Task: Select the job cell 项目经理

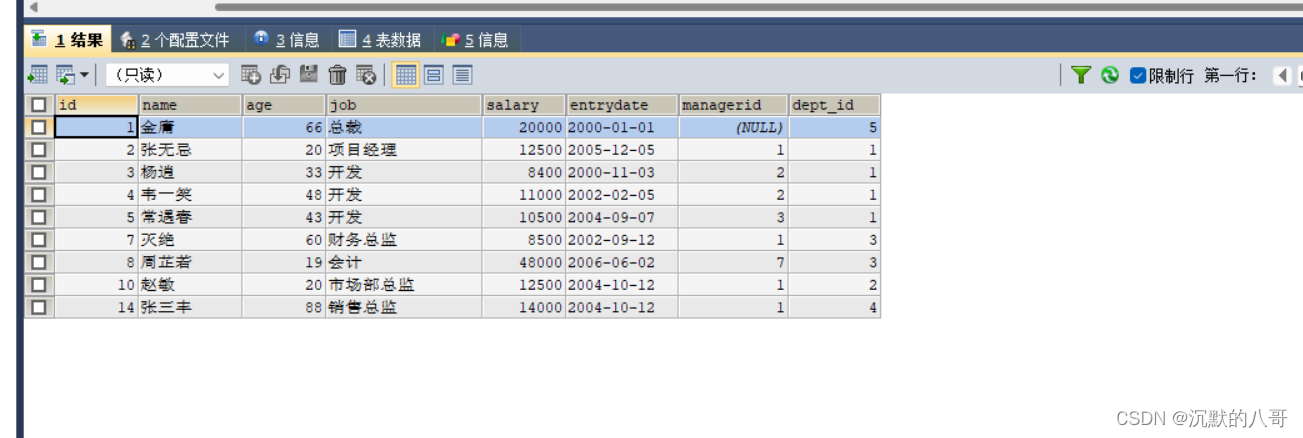Action: pyautogui.click(x=403, y=150)
